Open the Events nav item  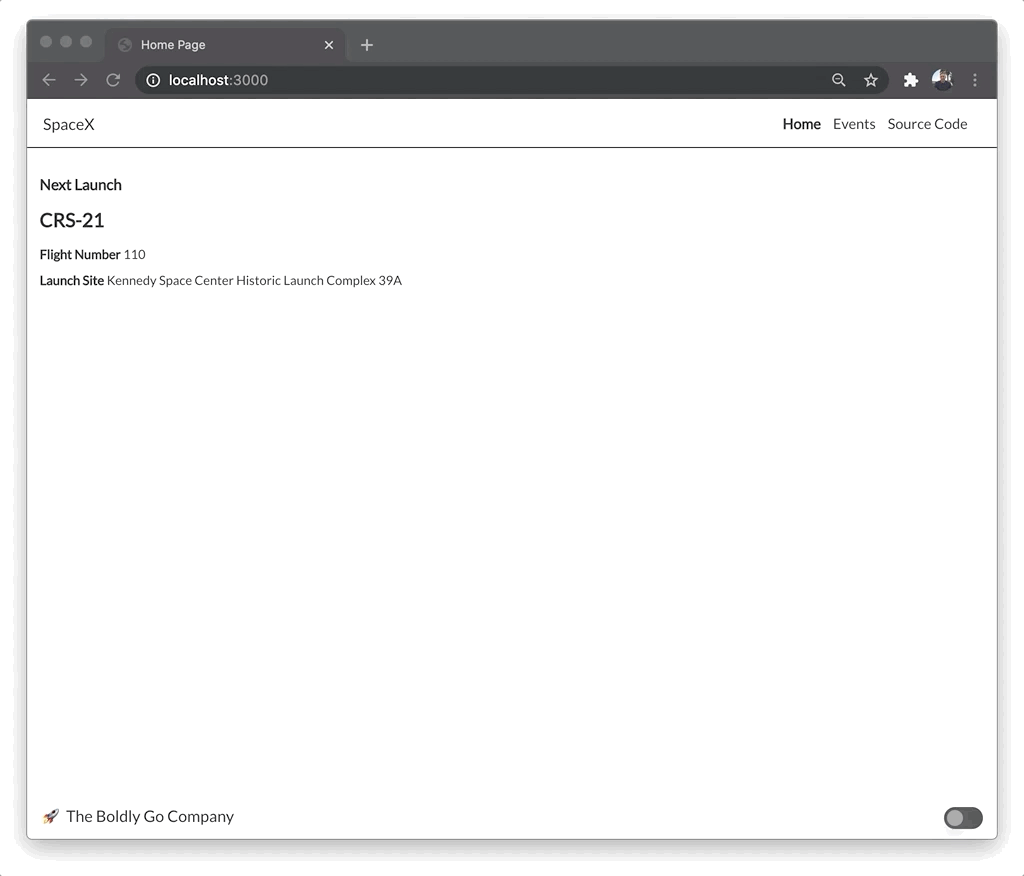[854, 124]
